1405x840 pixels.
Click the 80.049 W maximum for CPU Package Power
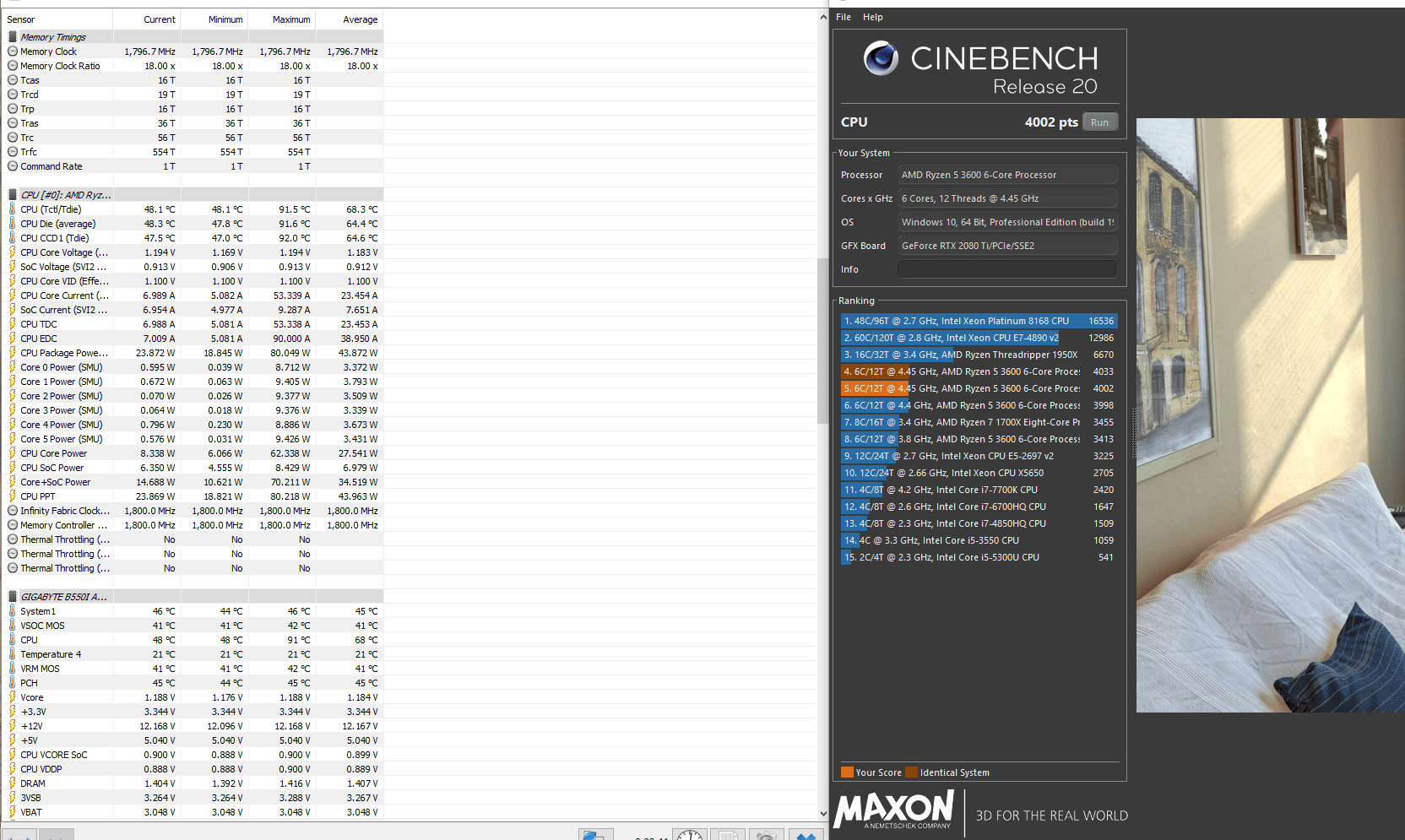point(290,353)
